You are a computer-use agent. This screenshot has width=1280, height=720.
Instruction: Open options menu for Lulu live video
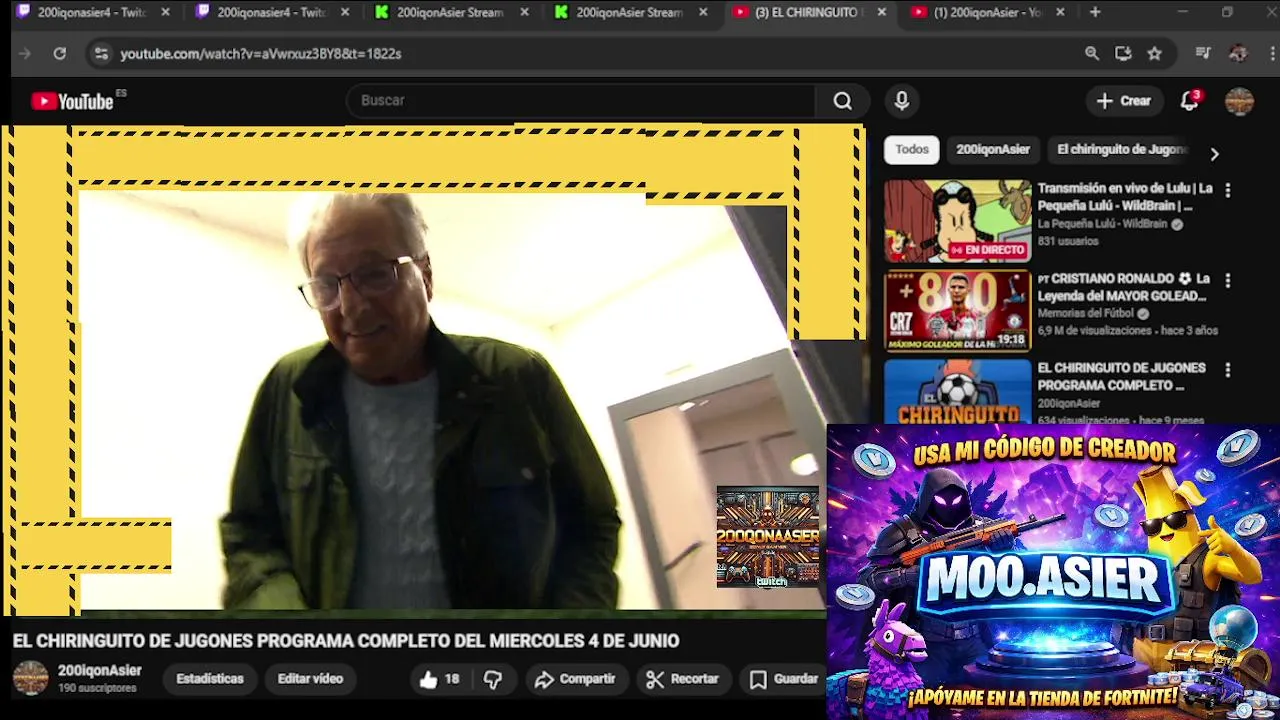pos(1228,190)
